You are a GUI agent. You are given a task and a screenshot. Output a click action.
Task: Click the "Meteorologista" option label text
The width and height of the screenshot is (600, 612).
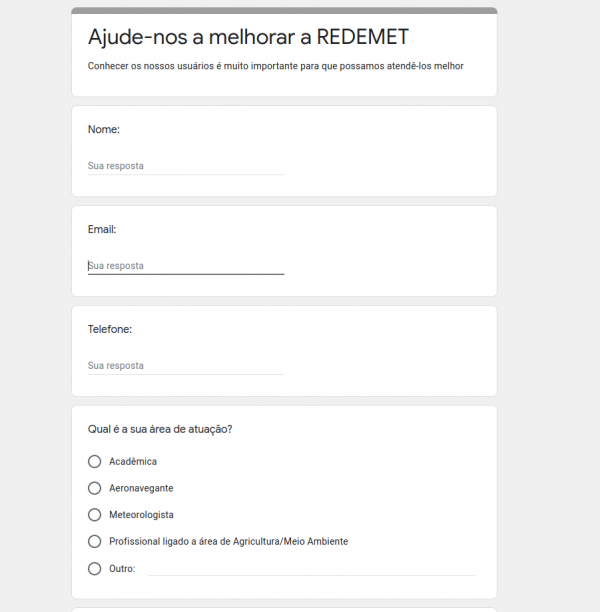[x=141, y=515]
